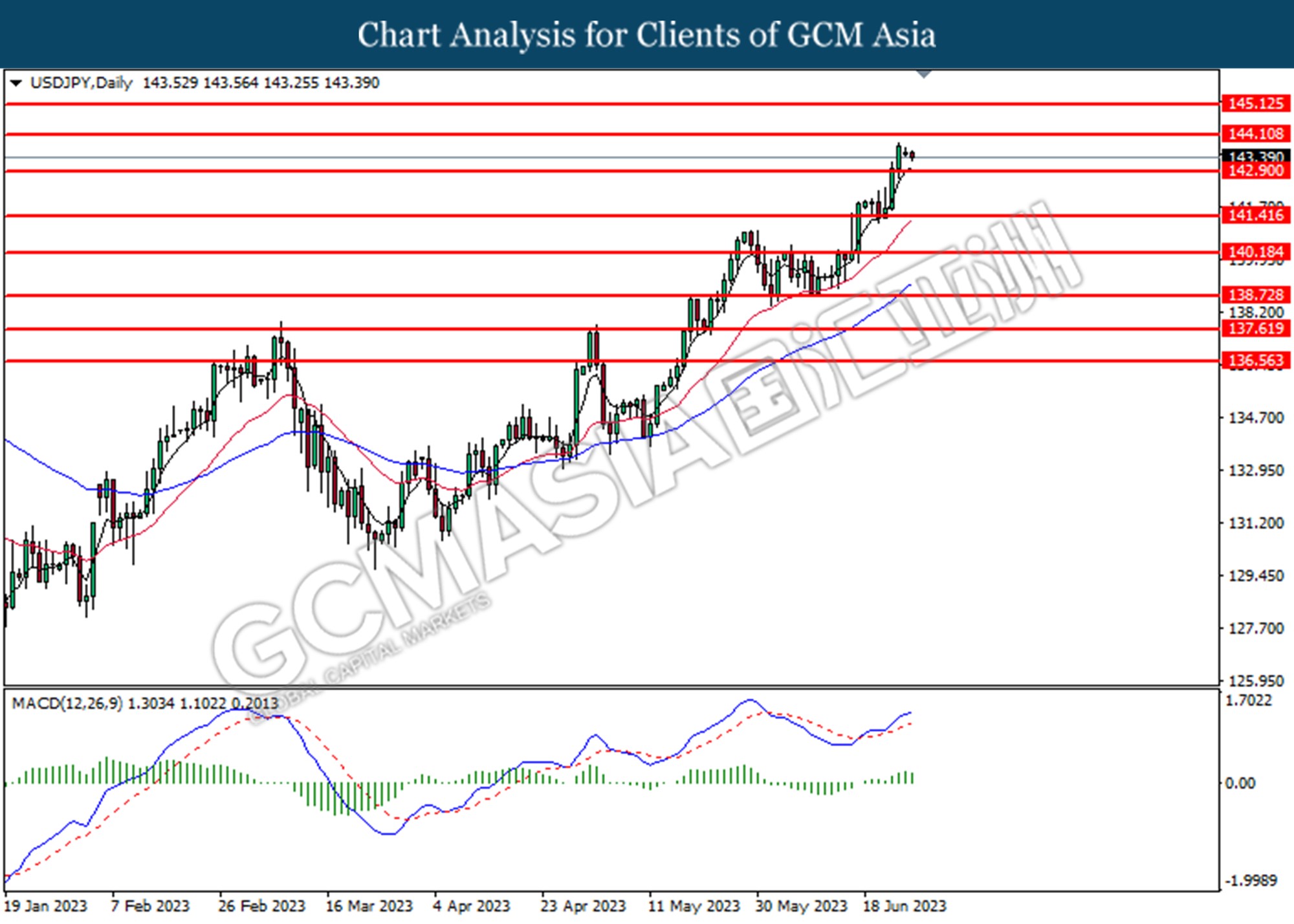This screenshot has width=1294, height=924.
Task: Click the latest candlestick near 143.390
Action: [x=912, y=155]
